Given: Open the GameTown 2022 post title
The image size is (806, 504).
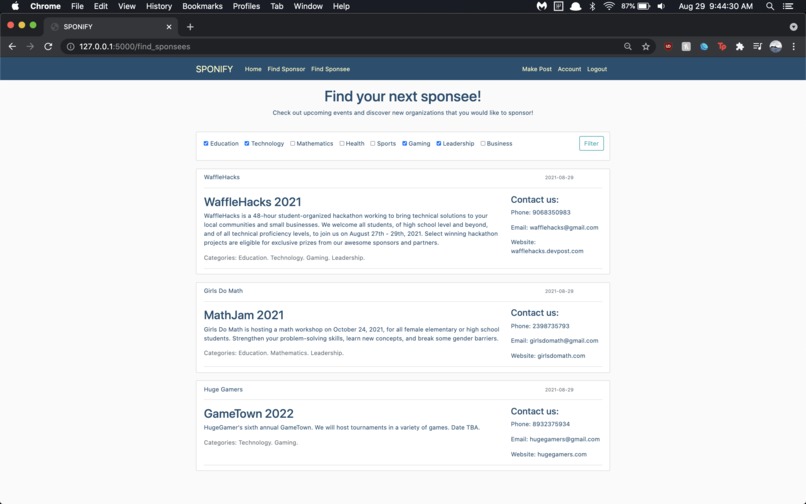Looking at the screenshot, I should [249, 413].
